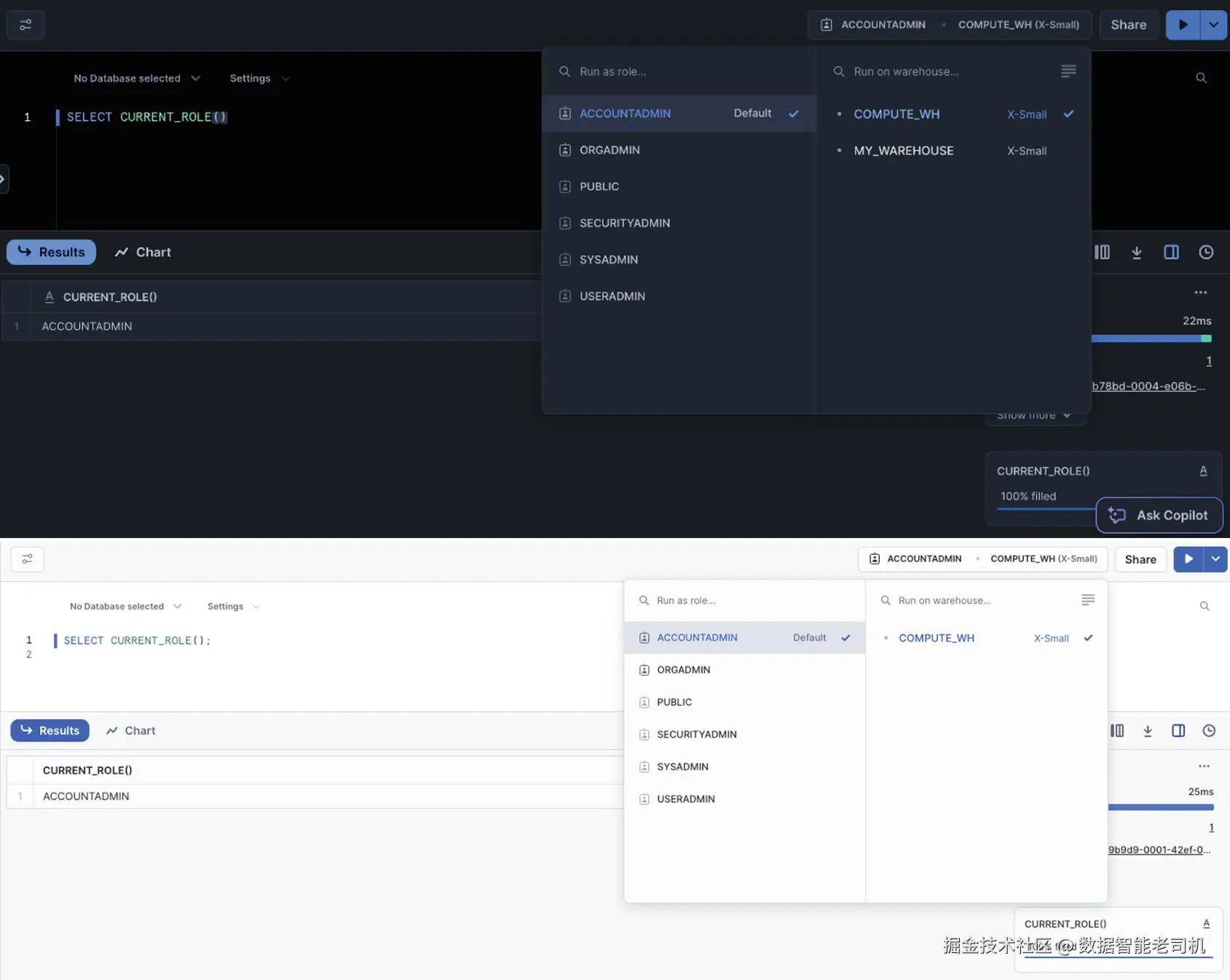
Task: Expand the Settings dropdown in dark worksheet
Action: [x=259, y=78]
